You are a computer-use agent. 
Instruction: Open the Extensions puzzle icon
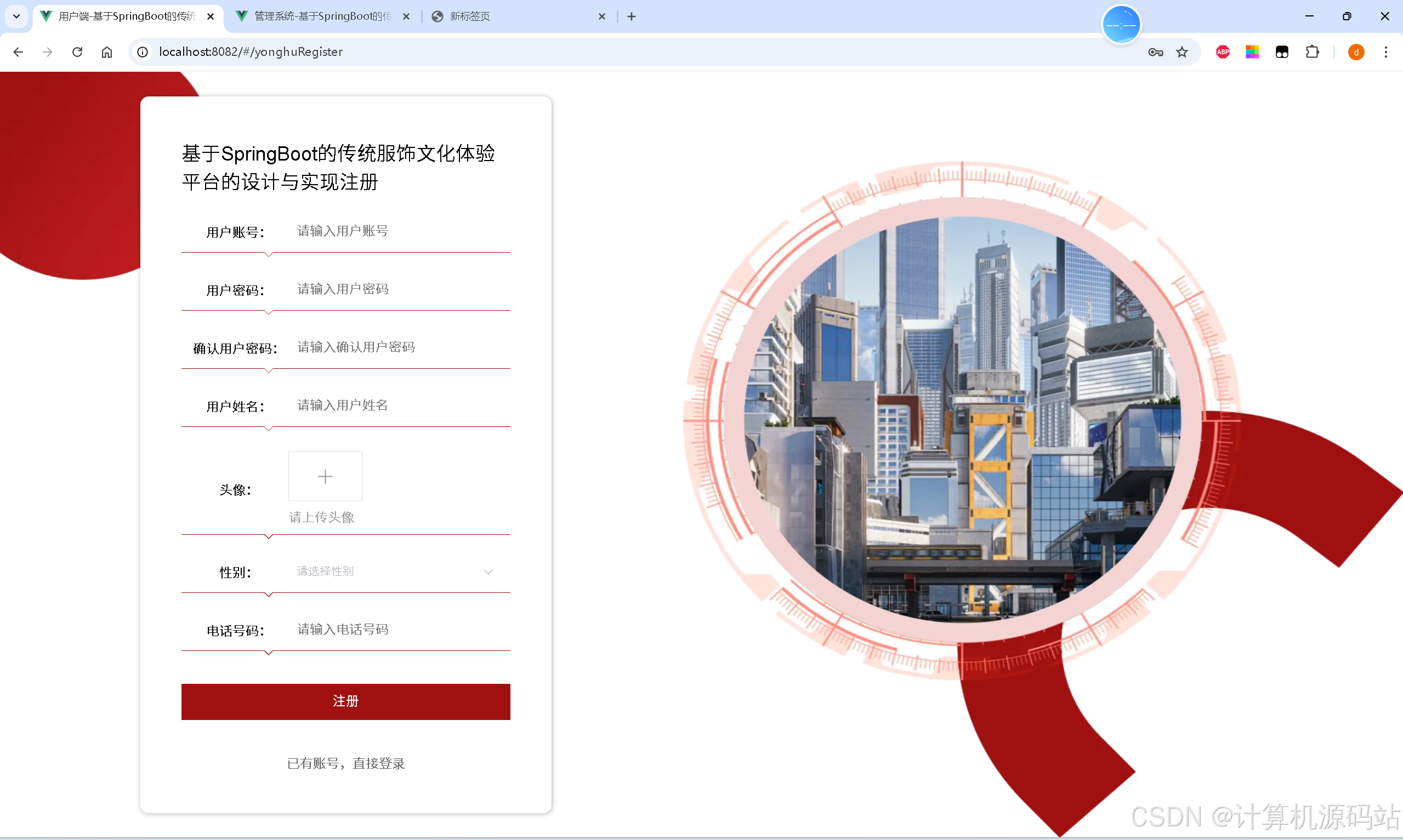(1312, 52)
